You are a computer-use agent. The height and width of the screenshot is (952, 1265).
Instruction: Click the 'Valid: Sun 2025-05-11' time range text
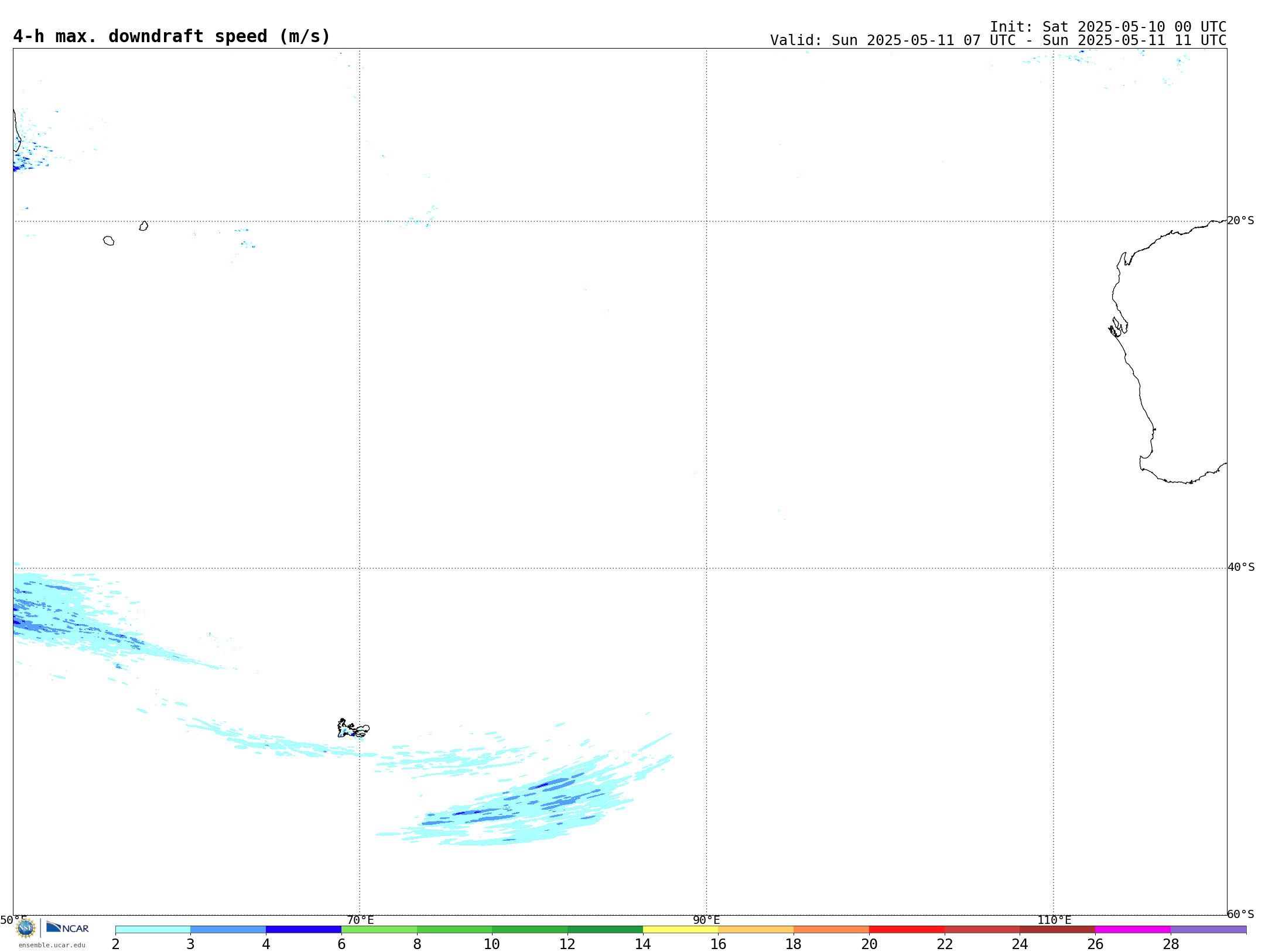(x=998, y=40)
